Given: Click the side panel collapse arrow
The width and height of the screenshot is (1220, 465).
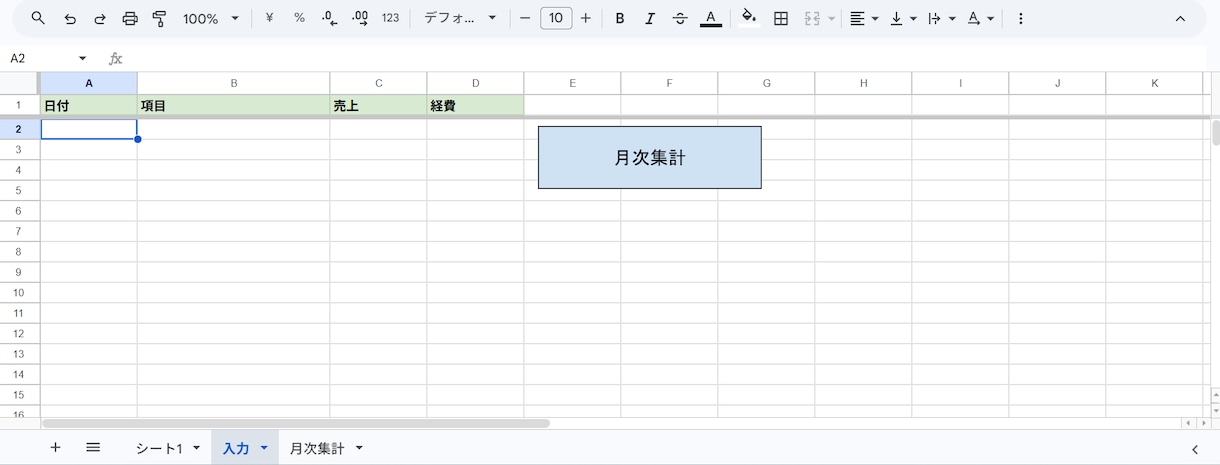Looking at the screenshot, I should 1195,449.
